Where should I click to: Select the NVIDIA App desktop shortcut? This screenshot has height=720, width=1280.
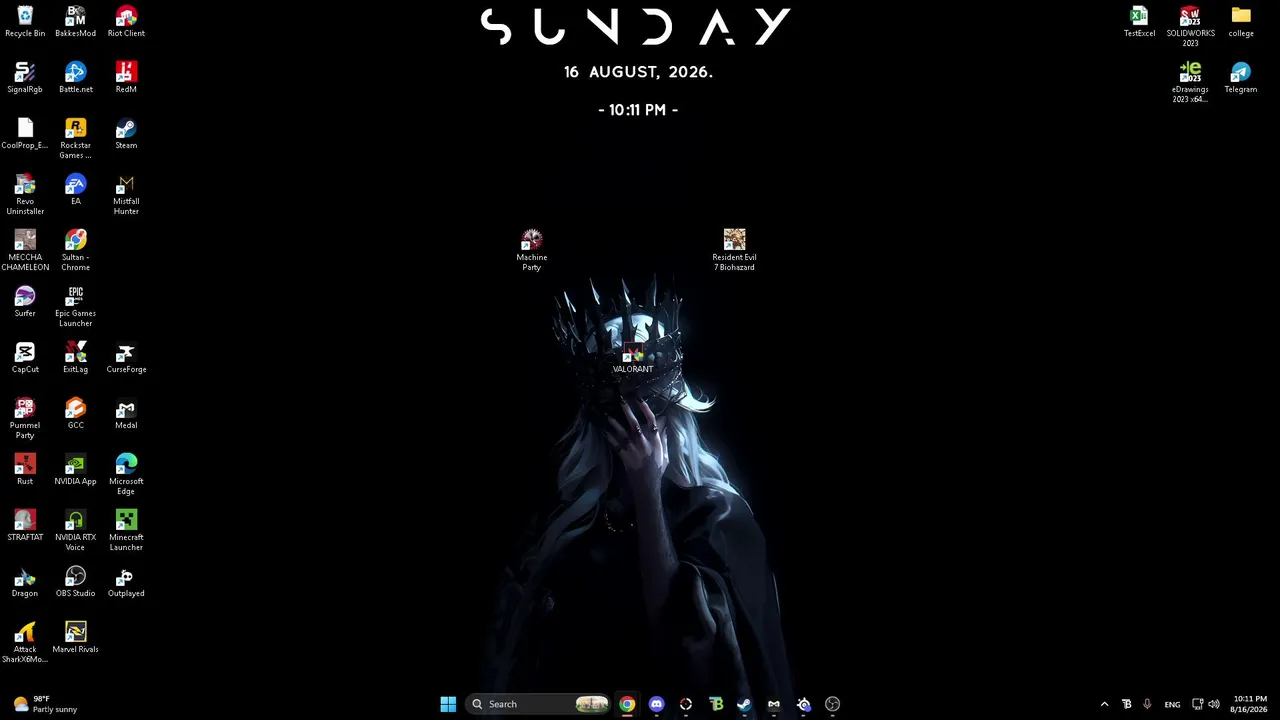[75, 470]
